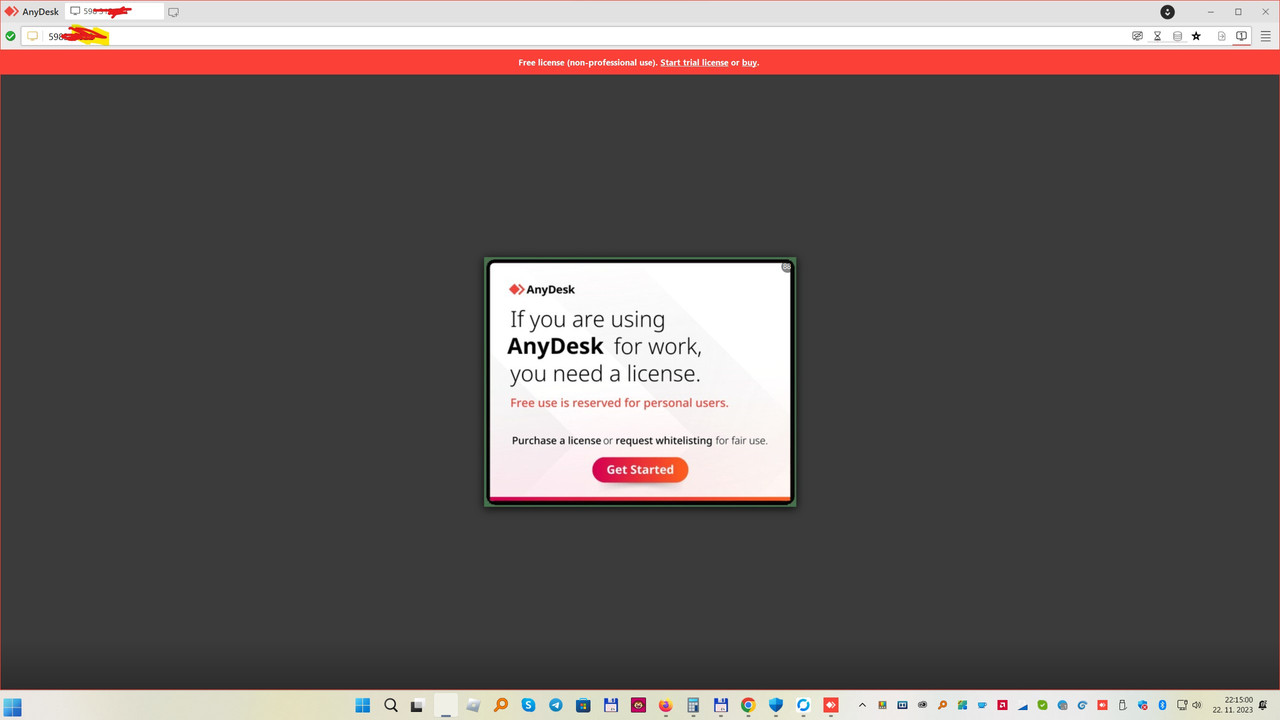Click the green connection status checkmark

pos(10,36)
